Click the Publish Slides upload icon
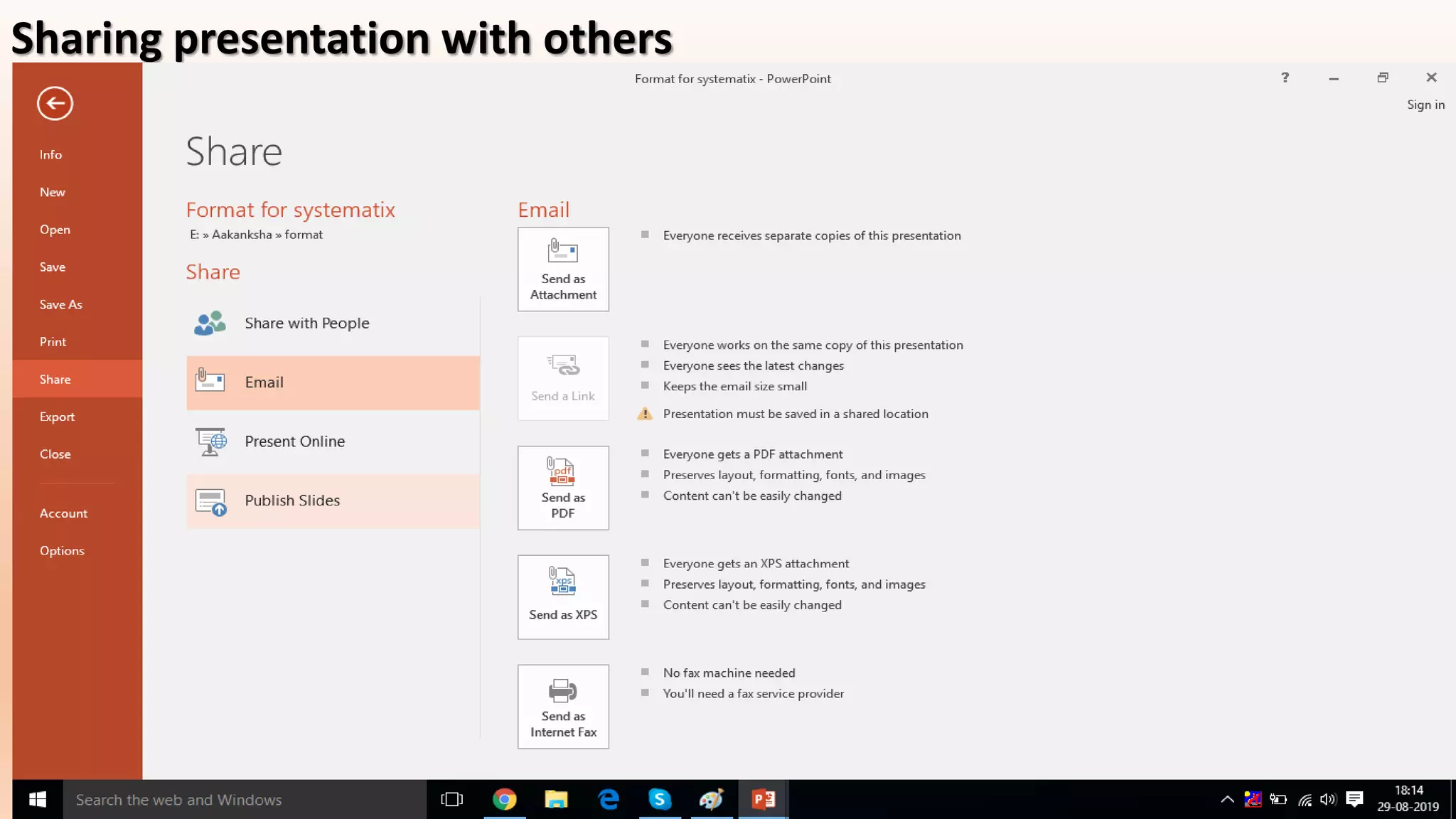 210,502
